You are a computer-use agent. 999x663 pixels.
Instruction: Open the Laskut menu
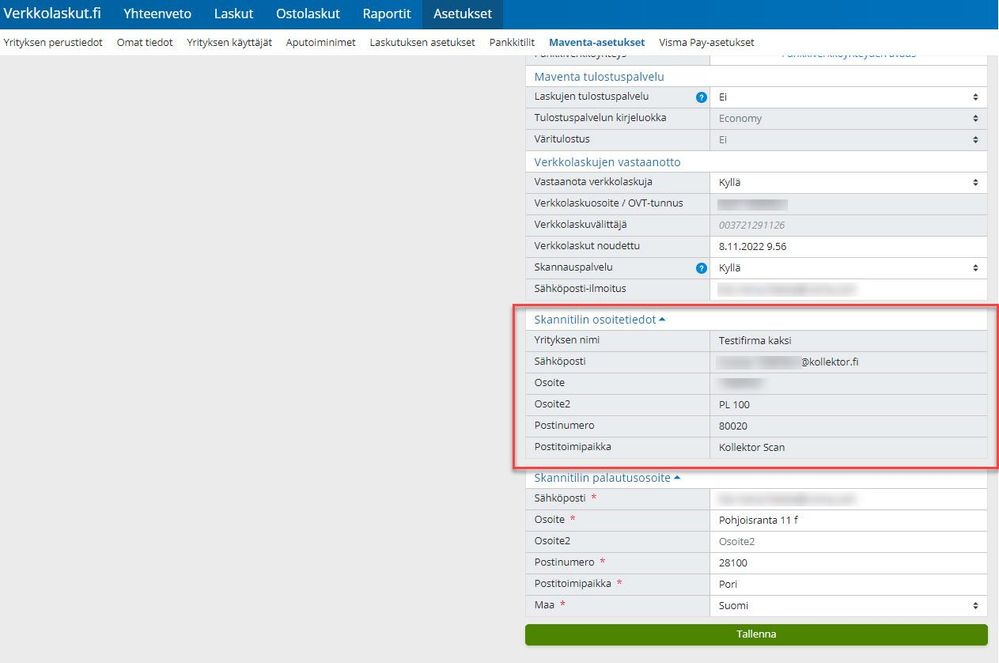(234, 13)
